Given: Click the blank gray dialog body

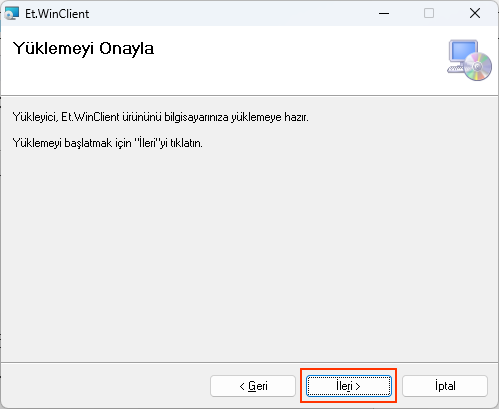Looking at the screenshot, I should (x=249, y=253).
